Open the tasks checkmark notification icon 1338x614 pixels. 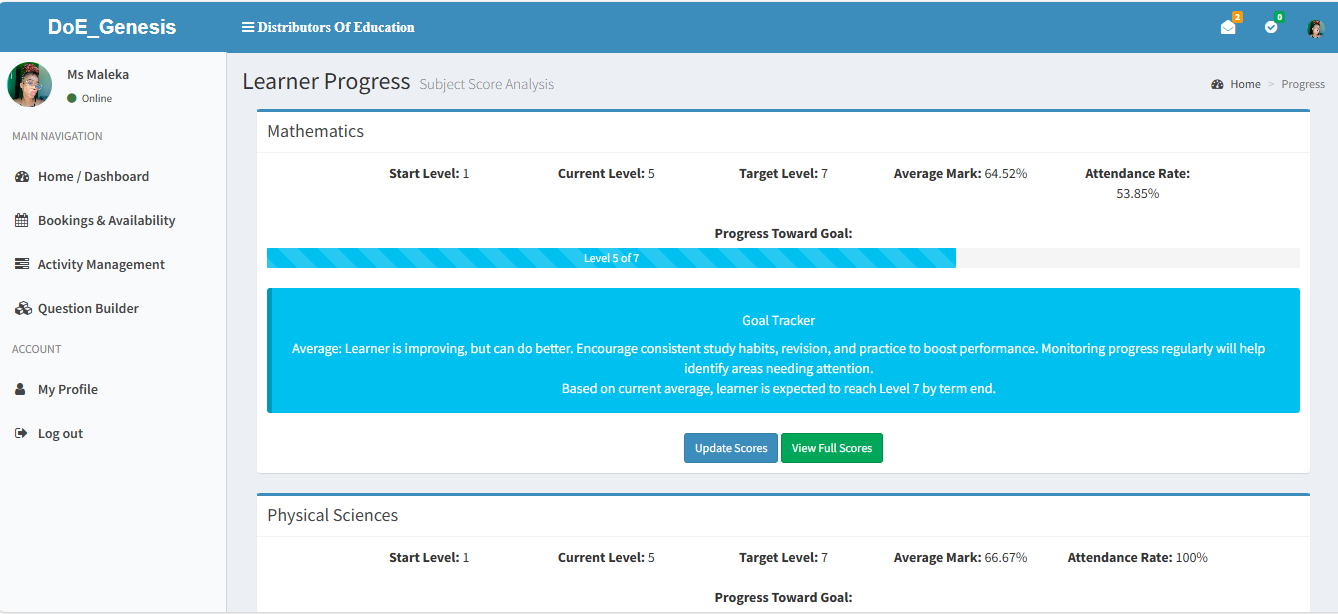pyautogui.click(x=1271, y=28)
